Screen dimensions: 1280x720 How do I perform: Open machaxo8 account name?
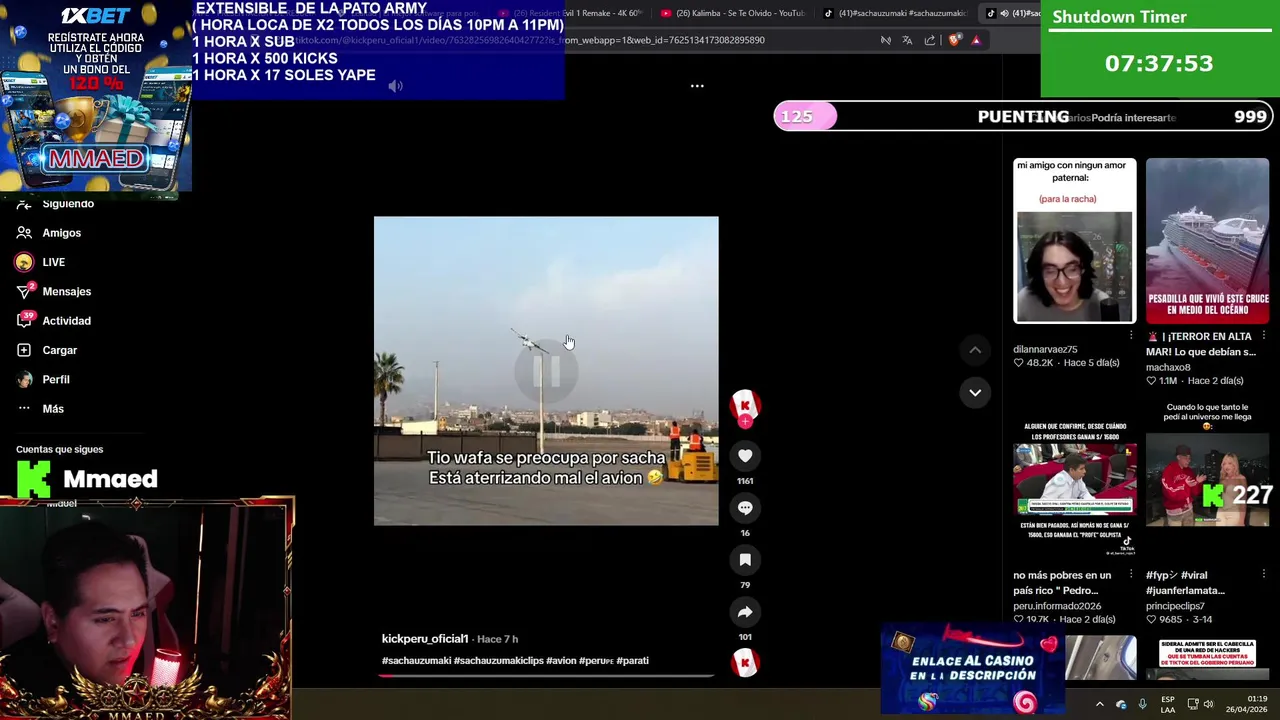click(x=1170, y=367)
